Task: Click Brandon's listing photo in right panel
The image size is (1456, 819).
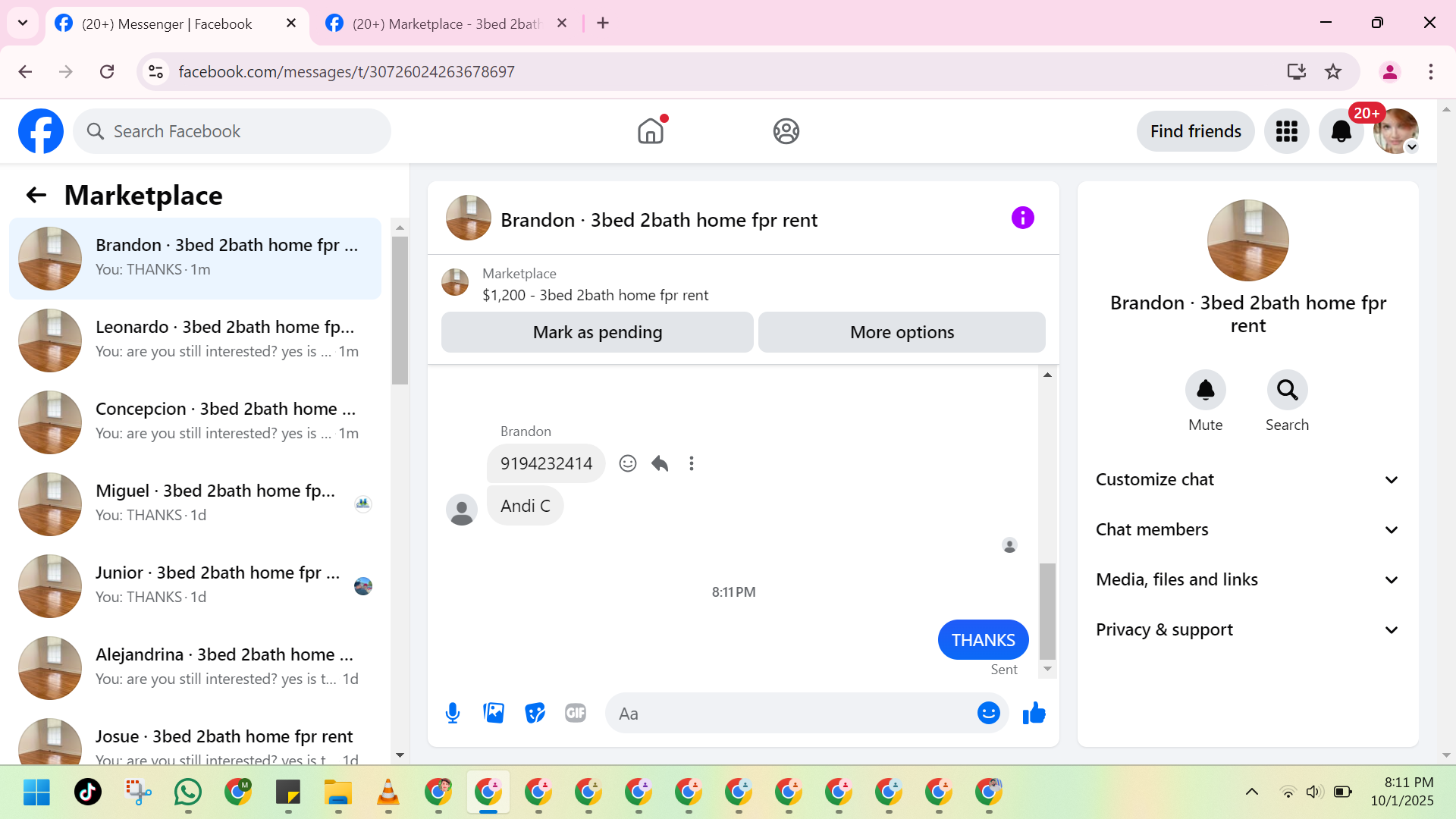Action: click(1247, 240)
